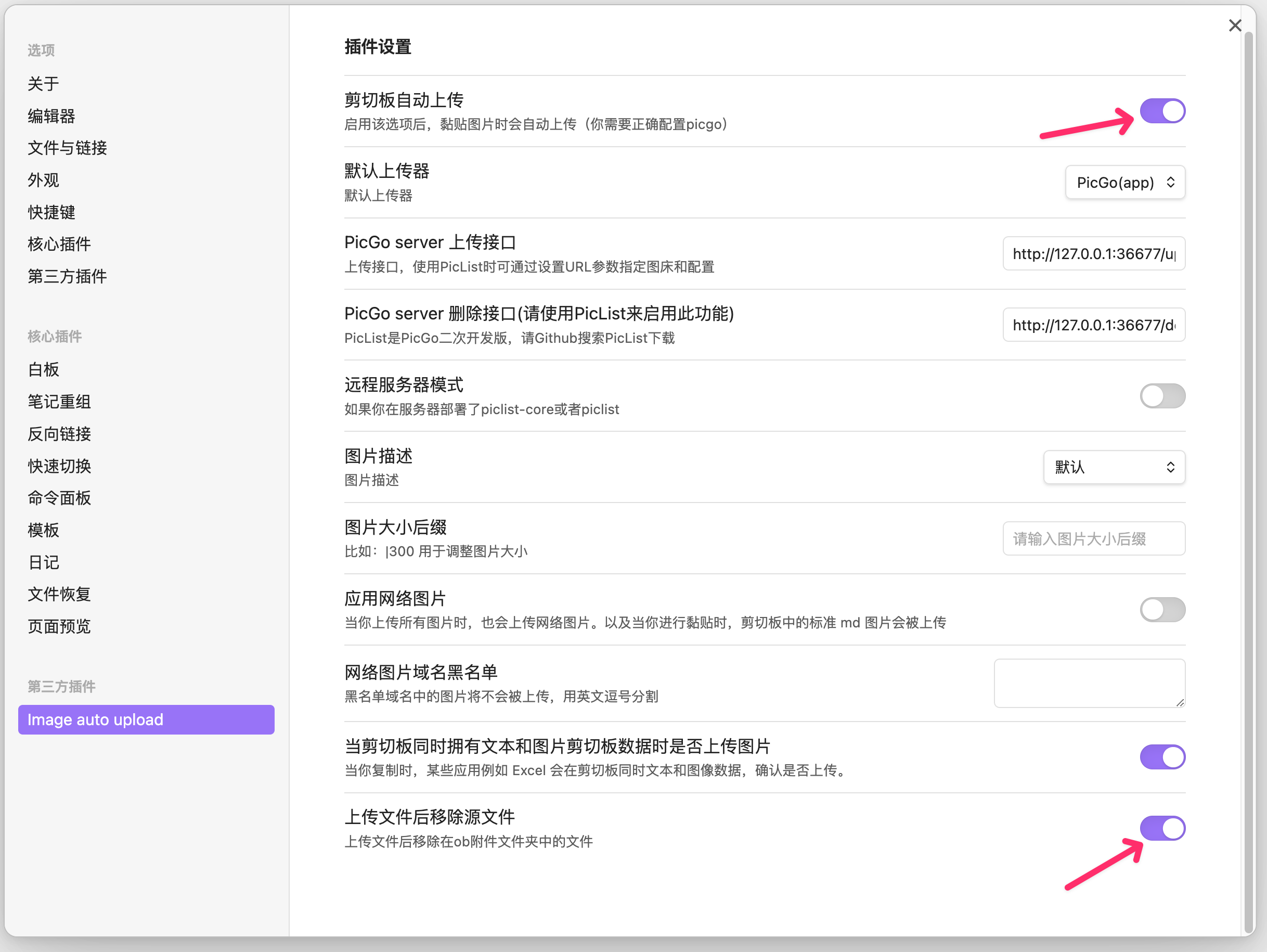Open the 编辑器 settings tab
Screen dimensions: 1267x952
[x=51, y=117]
